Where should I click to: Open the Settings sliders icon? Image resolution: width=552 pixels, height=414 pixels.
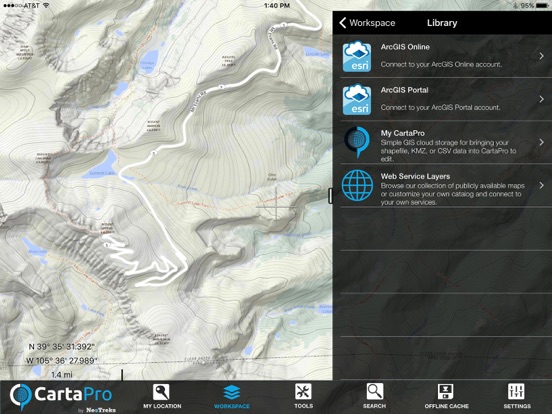click(x=516, y=392)
